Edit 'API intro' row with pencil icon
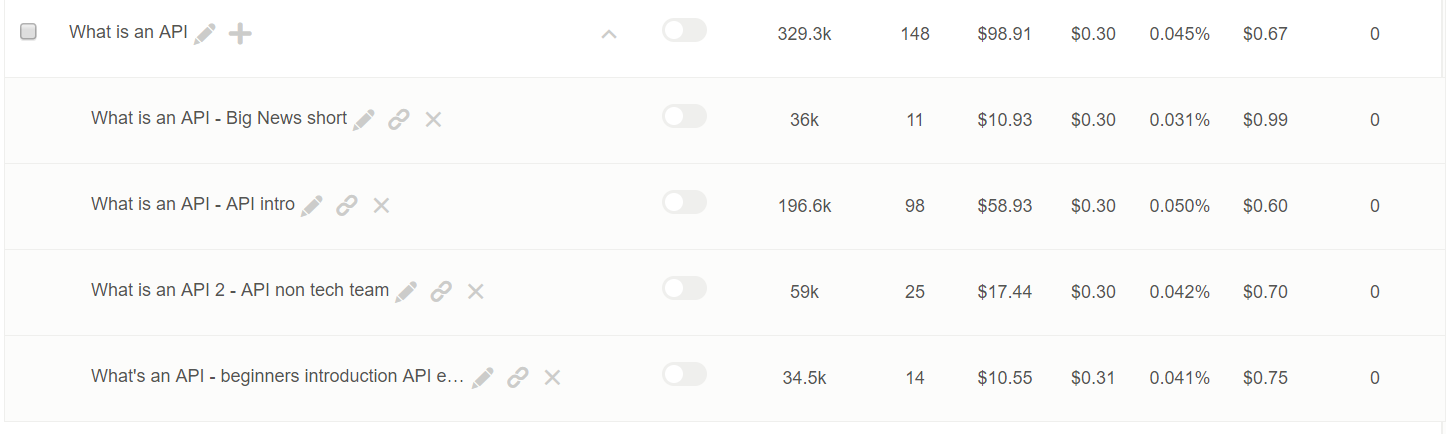 point(312,206)
